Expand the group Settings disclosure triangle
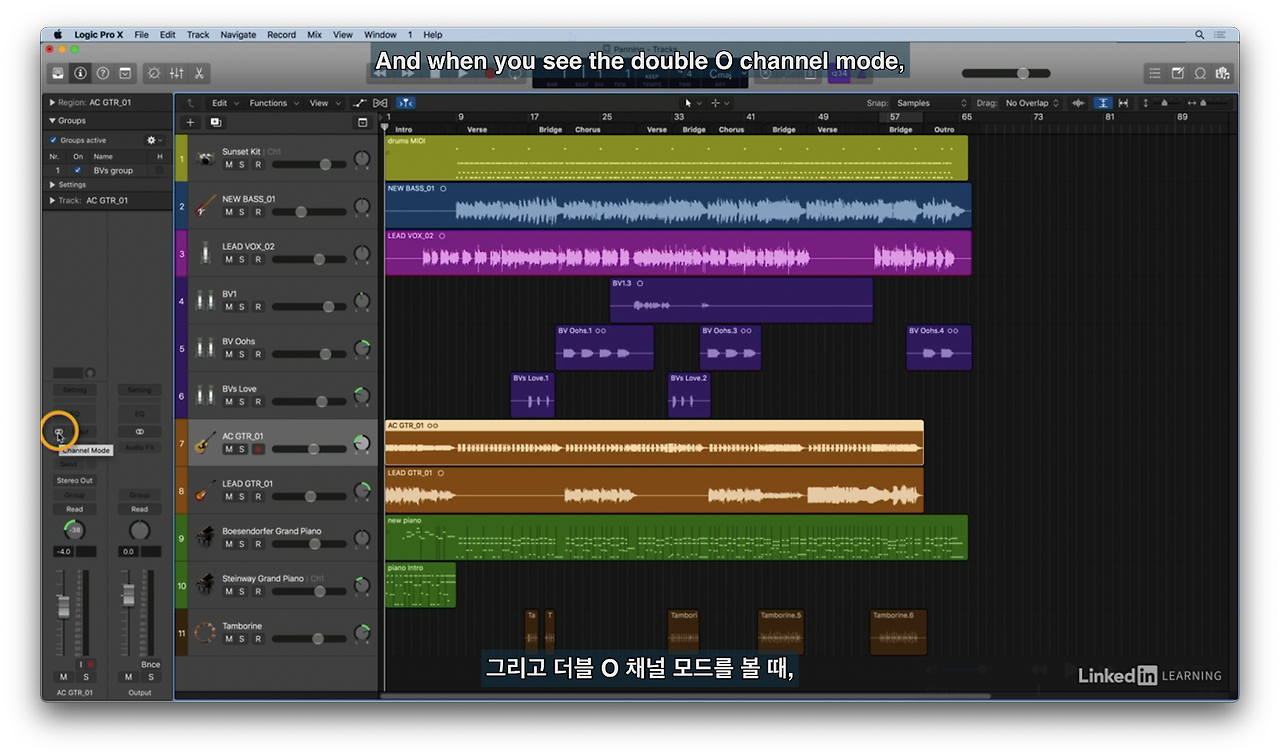Image resolution: width=1280 pixels, height=756 pixels. point(53,184)
